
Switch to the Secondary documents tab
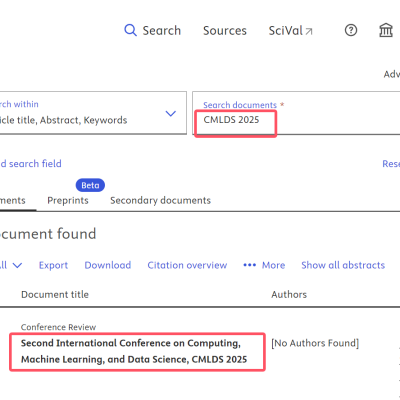click(160, 200)
